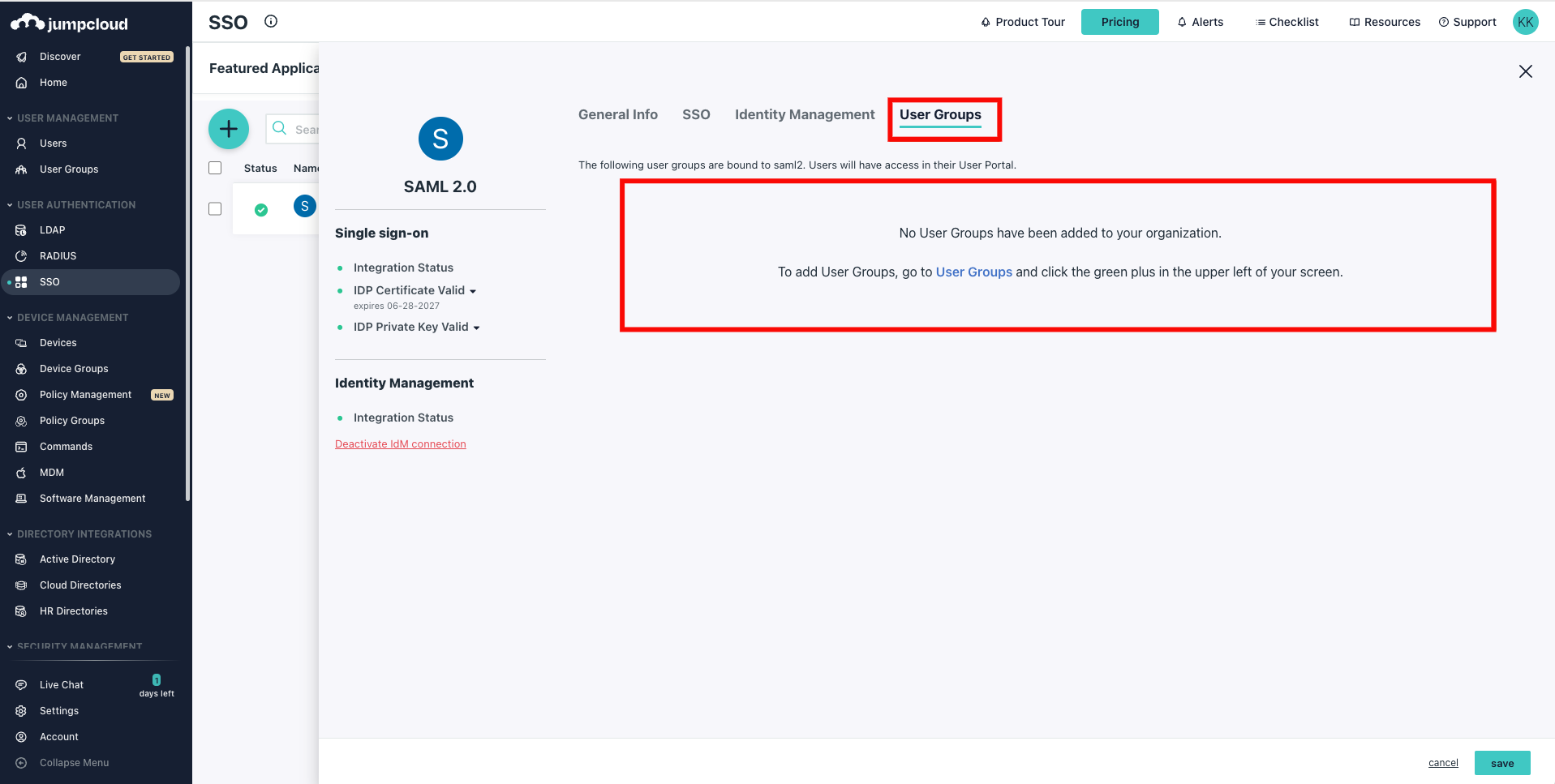Collapse the sidebar menu
The width and height of the screenshot is (1555, 784).
(74, 763)
